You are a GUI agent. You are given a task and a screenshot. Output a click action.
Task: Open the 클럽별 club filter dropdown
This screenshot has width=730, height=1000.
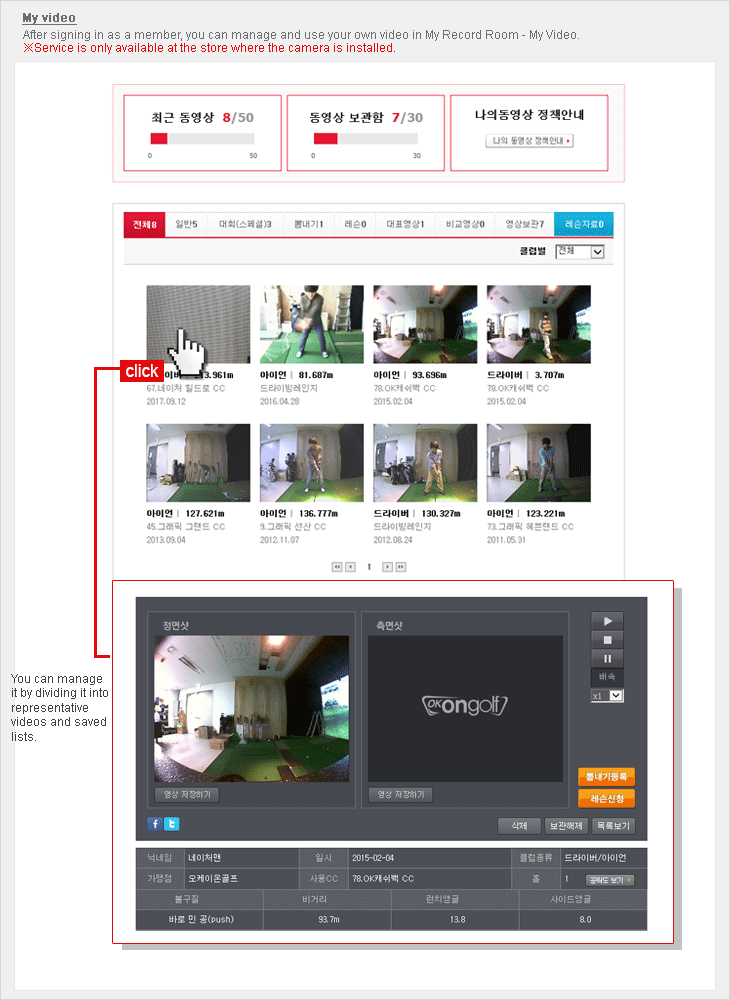581,252
